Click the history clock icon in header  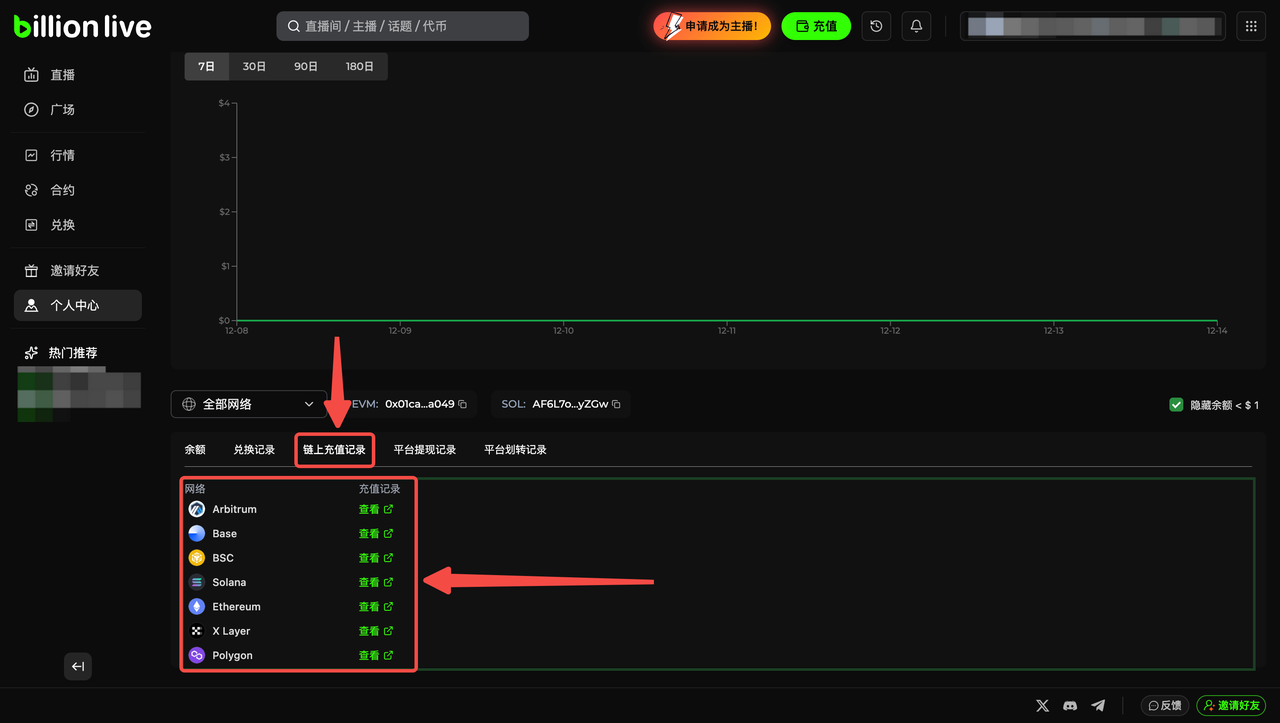click(x=876, y=26)
